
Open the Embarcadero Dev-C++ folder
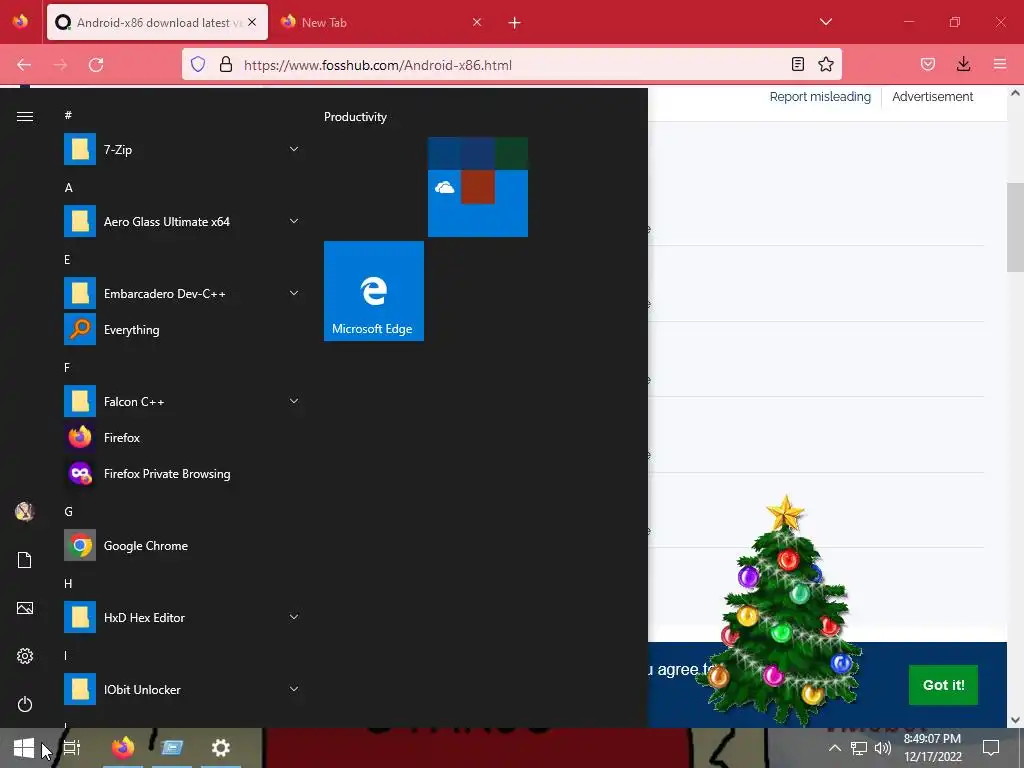point(181,293)
